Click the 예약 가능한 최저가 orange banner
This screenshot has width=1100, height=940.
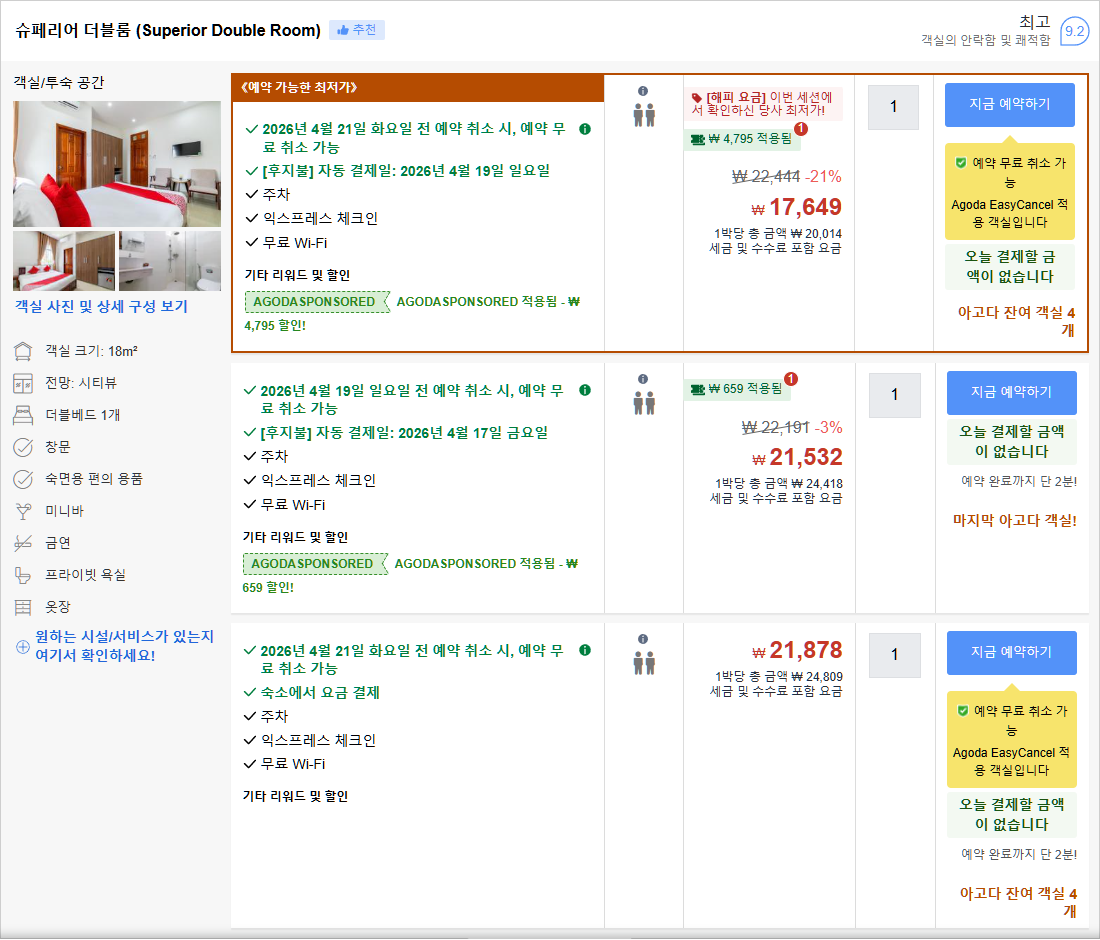click(x=417, y=88)
